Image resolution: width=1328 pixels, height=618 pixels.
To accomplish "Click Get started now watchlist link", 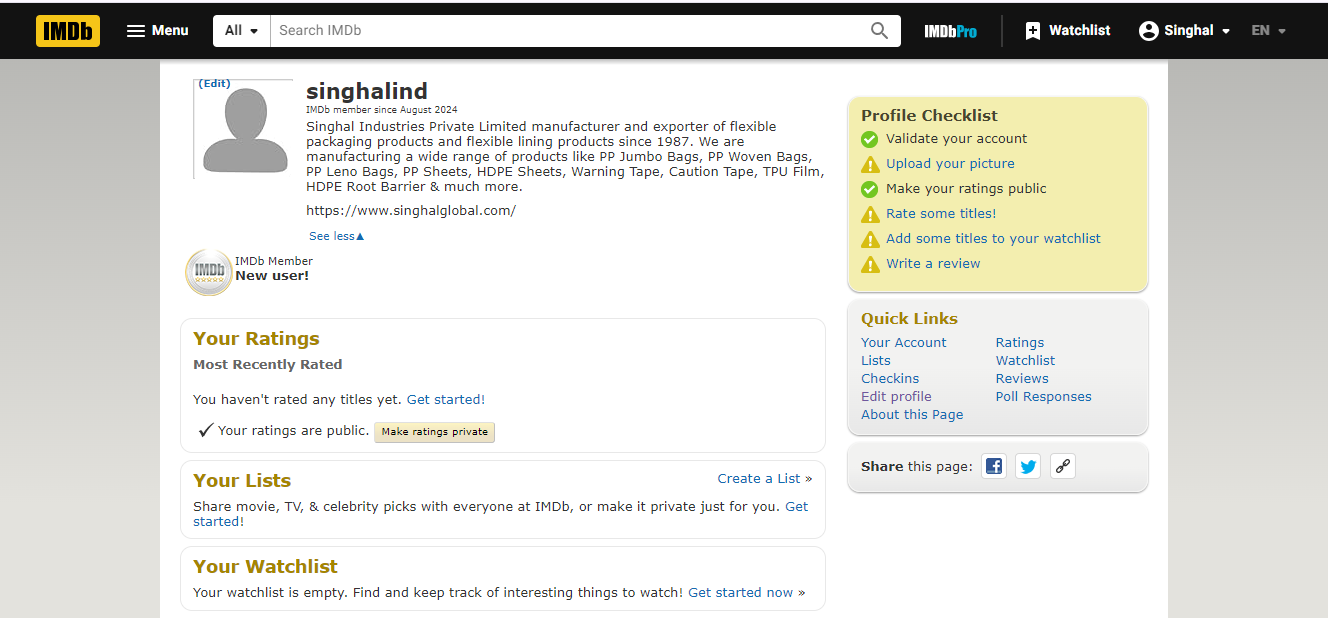I will (740, 592).
